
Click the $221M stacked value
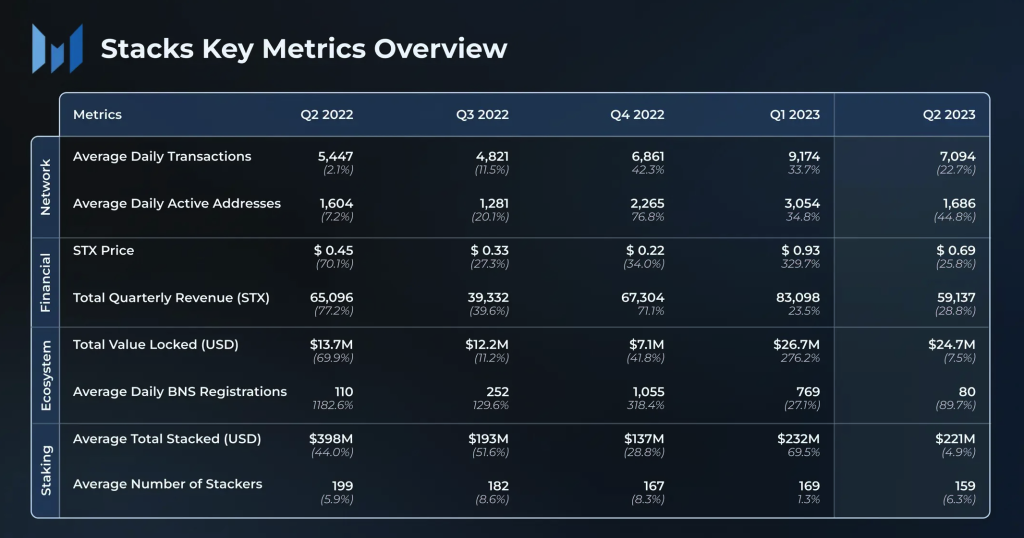[955, 439]
